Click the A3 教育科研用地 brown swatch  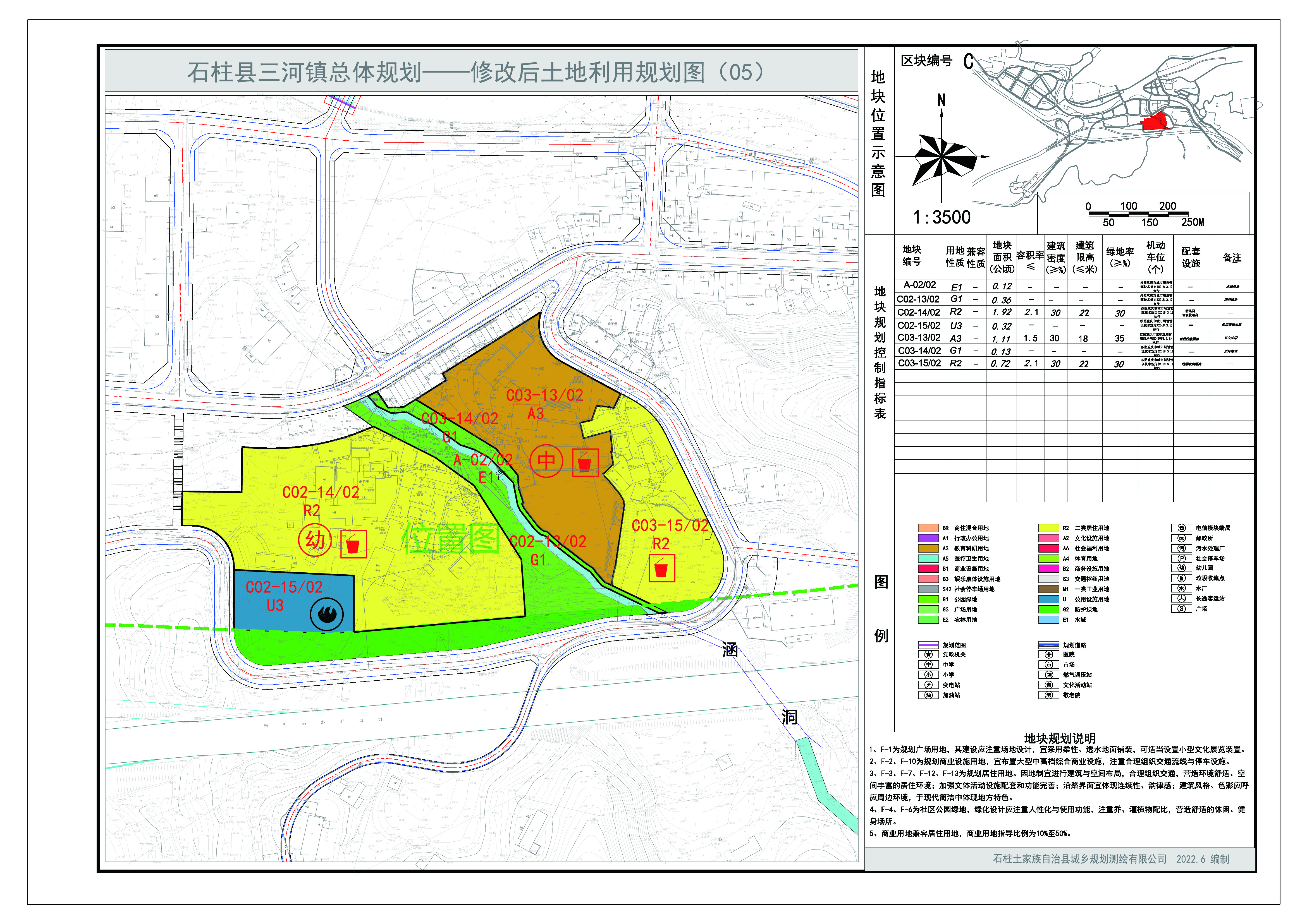(928, 548)
